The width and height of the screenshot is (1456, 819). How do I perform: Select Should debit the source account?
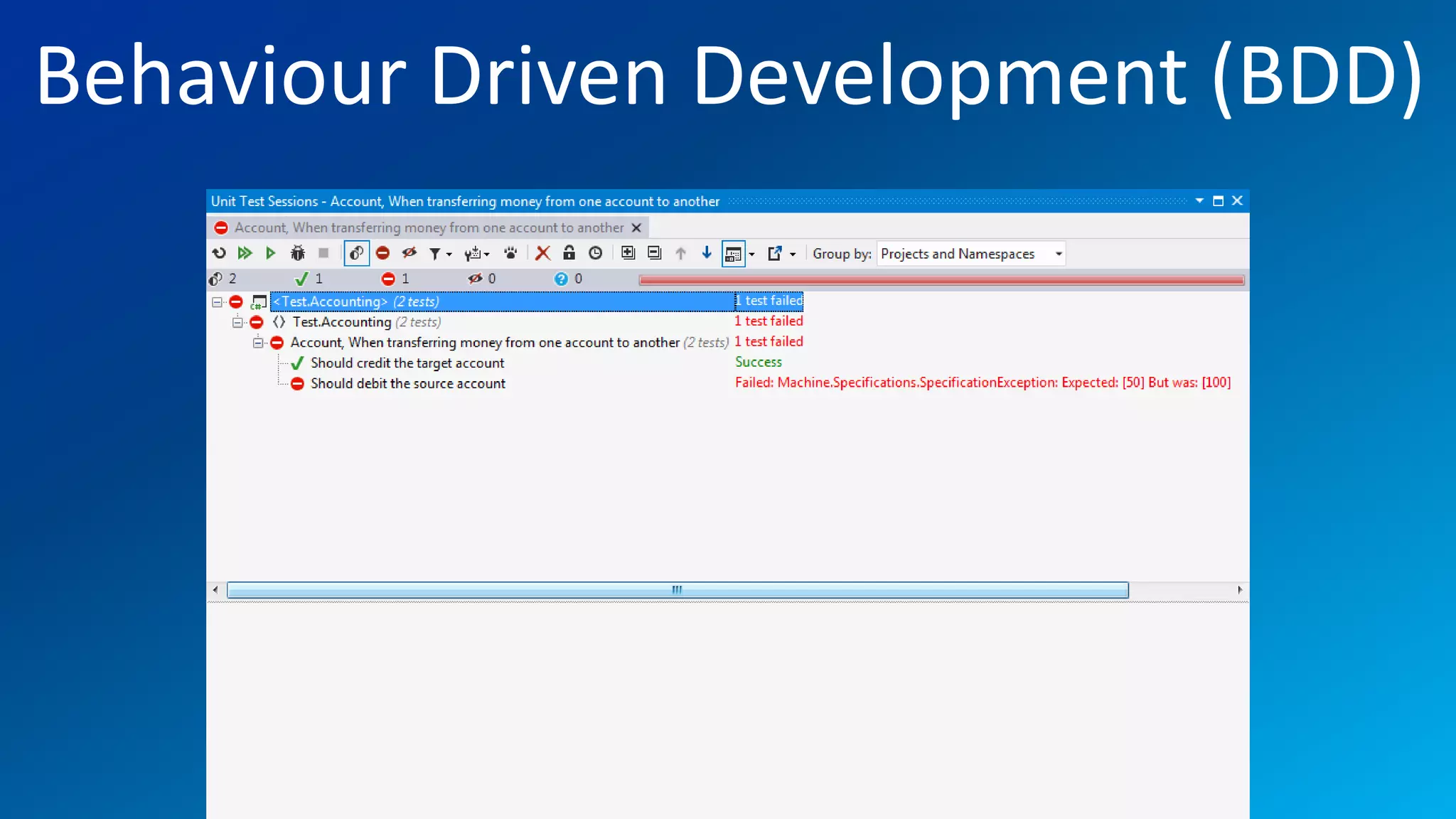click(408, 384)
